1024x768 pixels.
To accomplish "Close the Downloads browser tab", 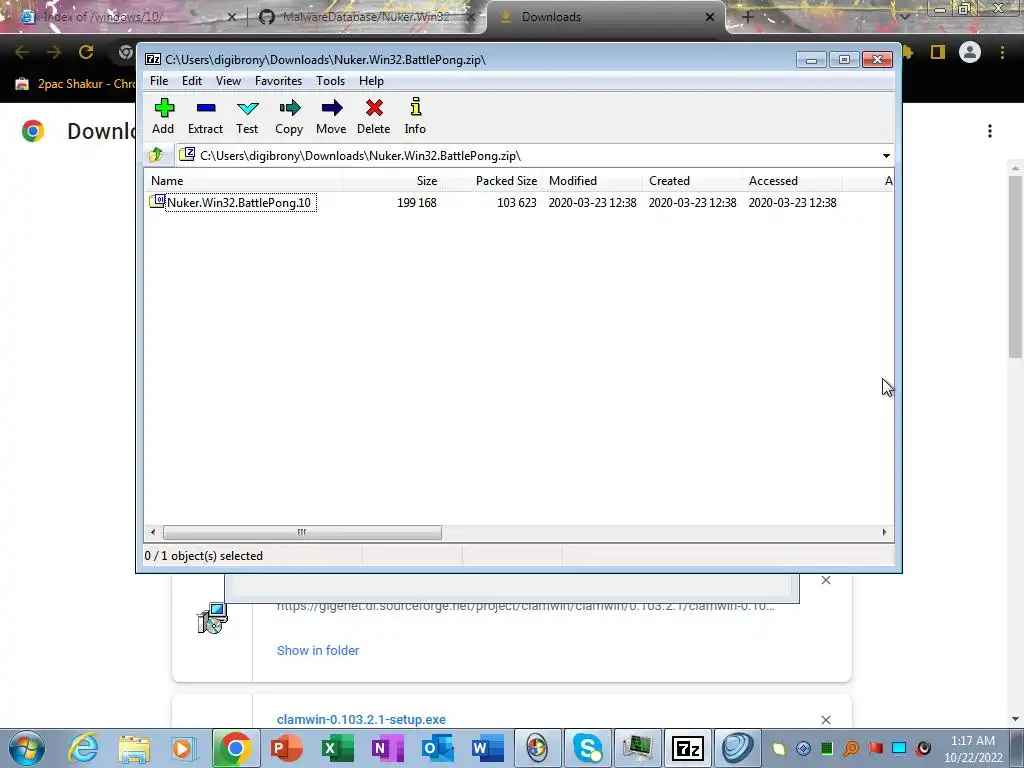I will [x=710, y=17].
